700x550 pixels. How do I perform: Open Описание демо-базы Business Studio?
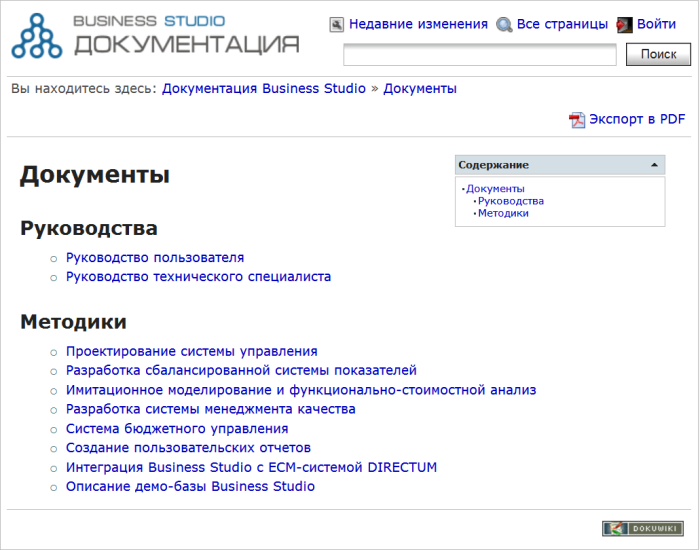point(190,487)
